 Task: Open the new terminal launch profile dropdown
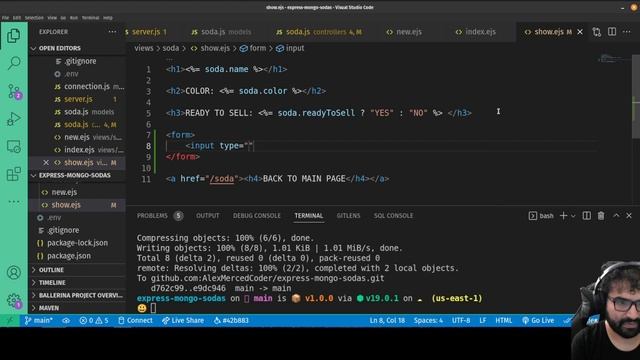(573, 216)
